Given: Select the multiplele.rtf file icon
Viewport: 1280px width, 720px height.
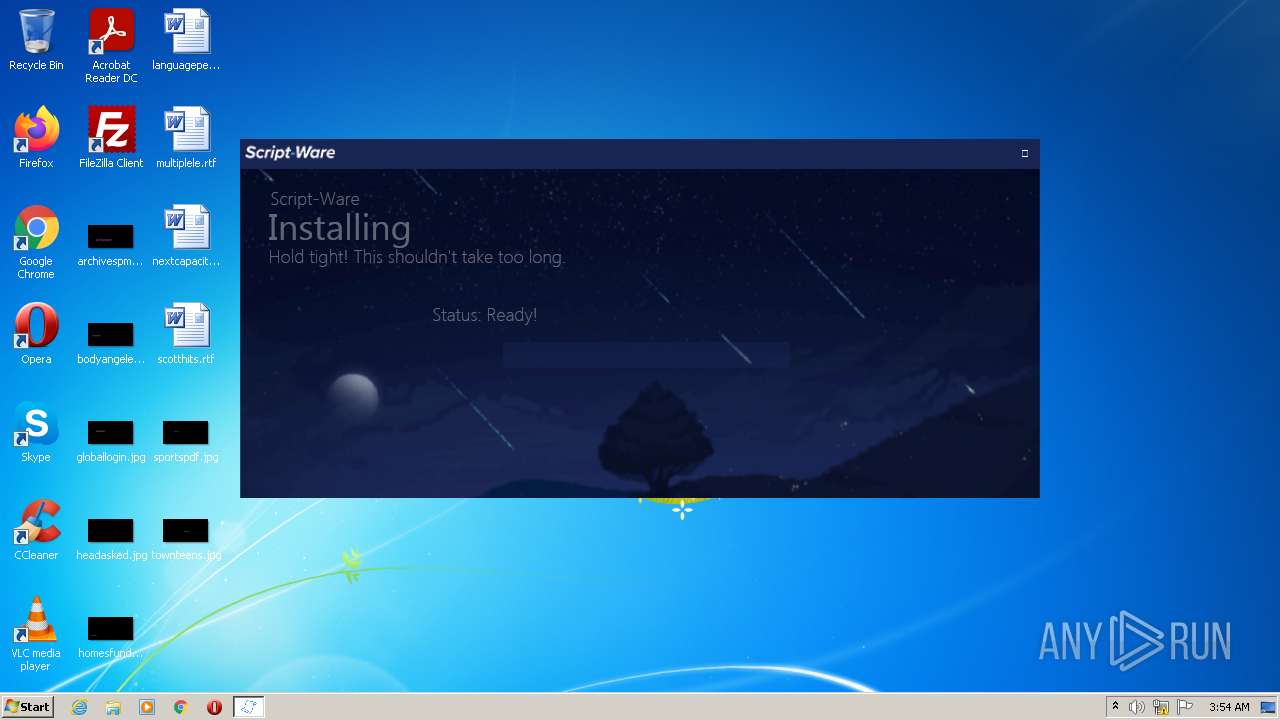Looking at the screenshot, I should [186, 138].
